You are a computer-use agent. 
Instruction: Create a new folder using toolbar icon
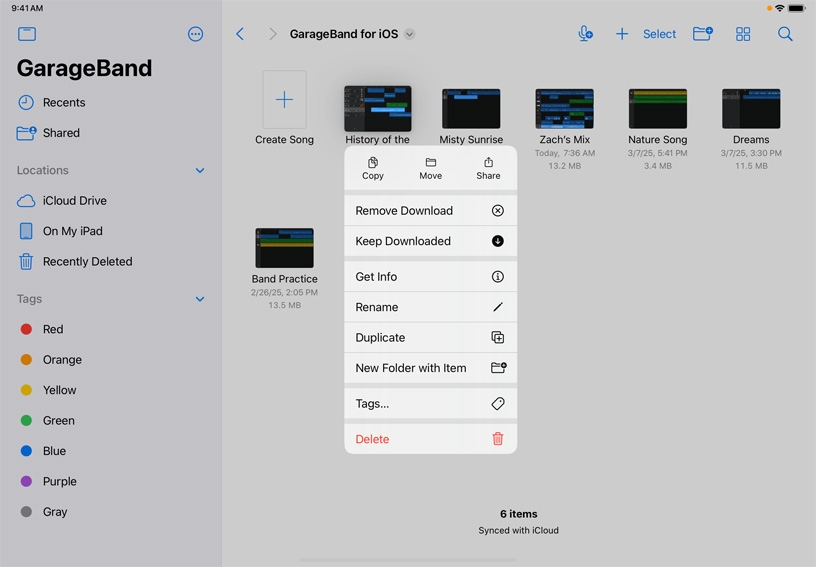pyautogui.click(x=703, y=34)
